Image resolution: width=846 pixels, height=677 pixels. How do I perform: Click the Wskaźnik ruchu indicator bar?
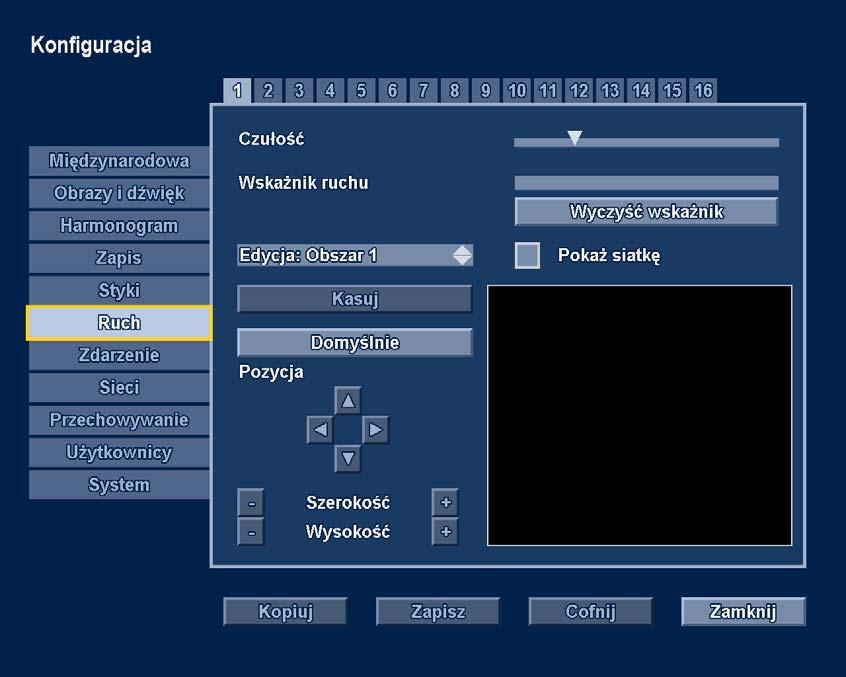pyautogui.click(x=646, y=183)
